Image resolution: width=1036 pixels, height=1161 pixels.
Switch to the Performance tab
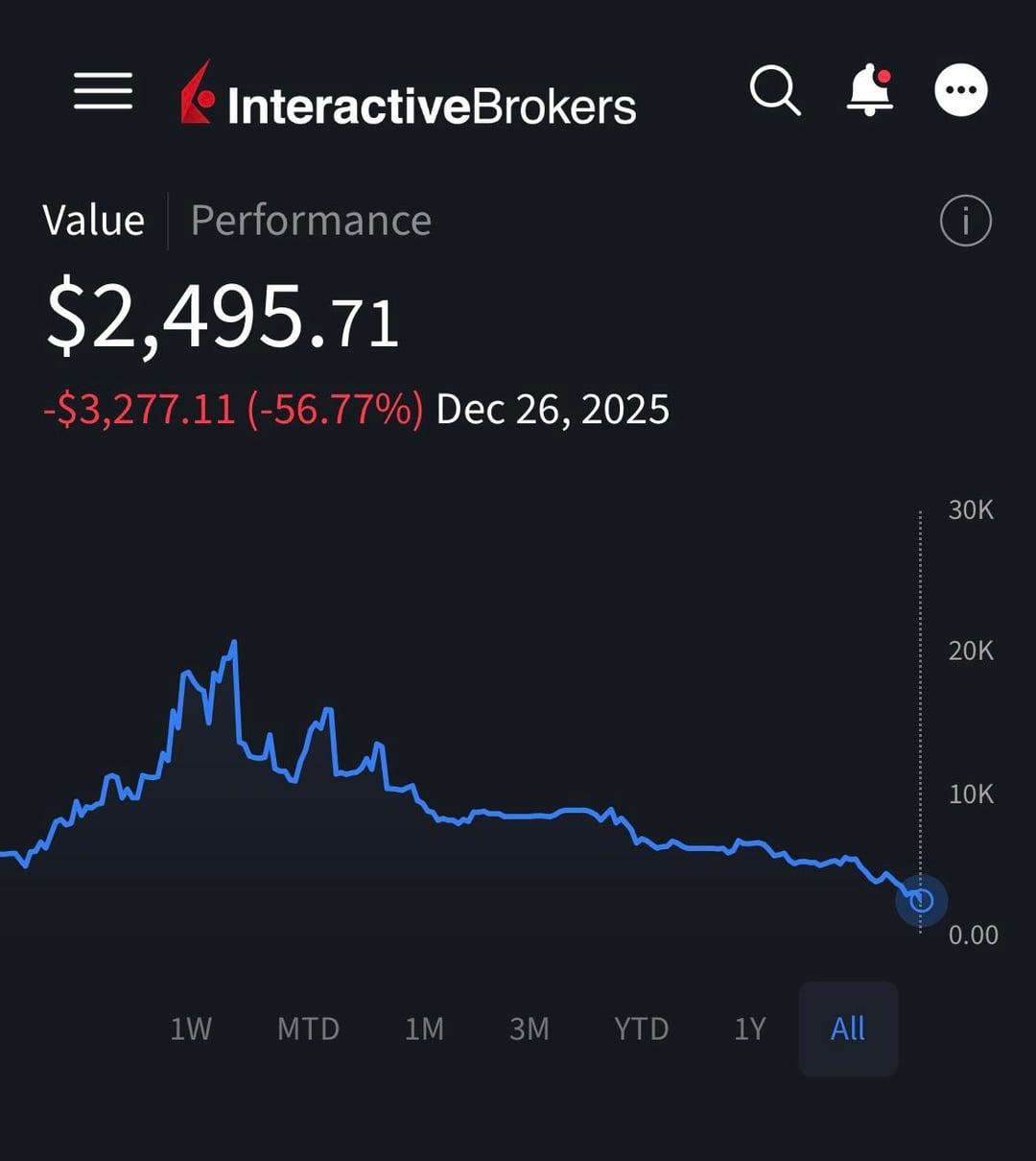311,221
